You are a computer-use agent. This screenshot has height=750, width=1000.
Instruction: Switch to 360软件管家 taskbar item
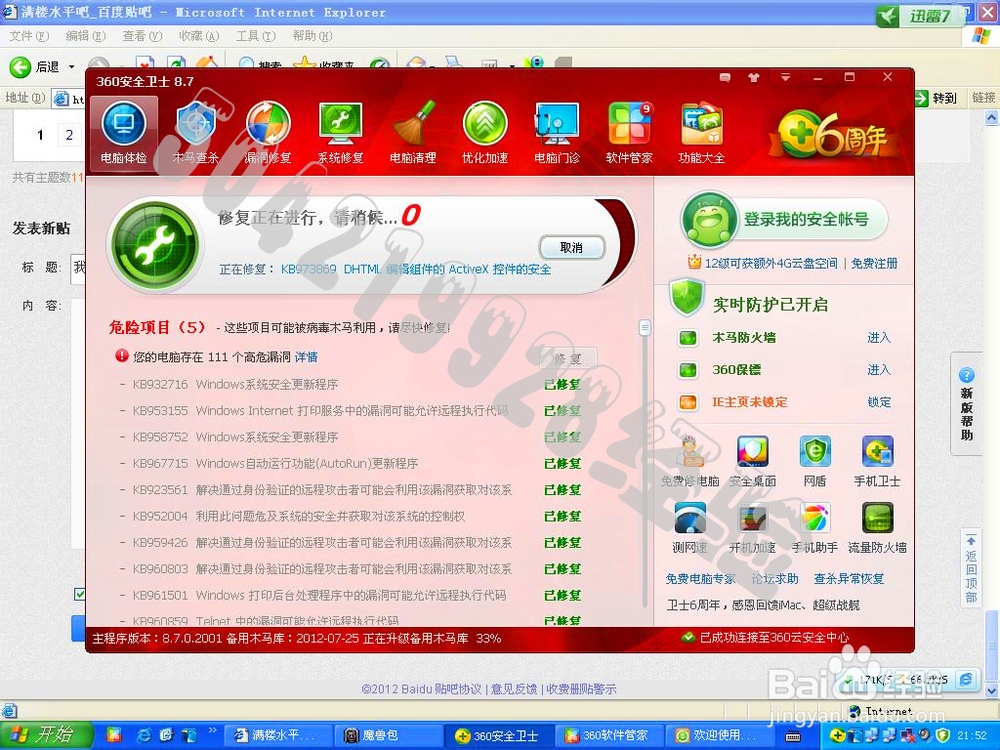[610, 735]
